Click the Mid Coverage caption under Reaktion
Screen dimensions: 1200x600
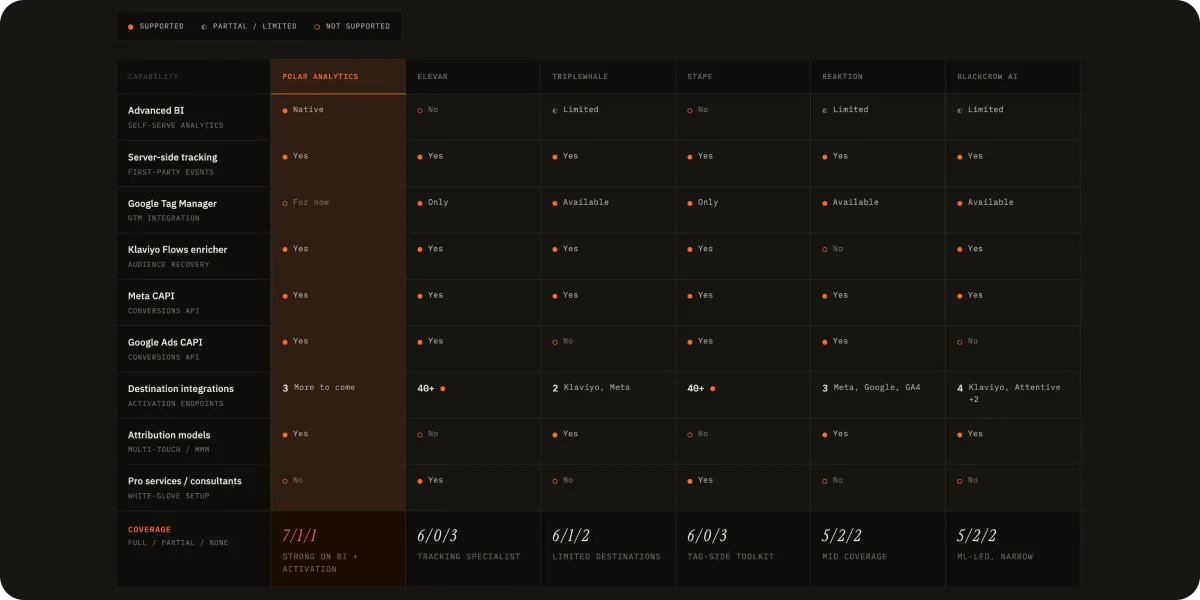(x=853, y=557)
